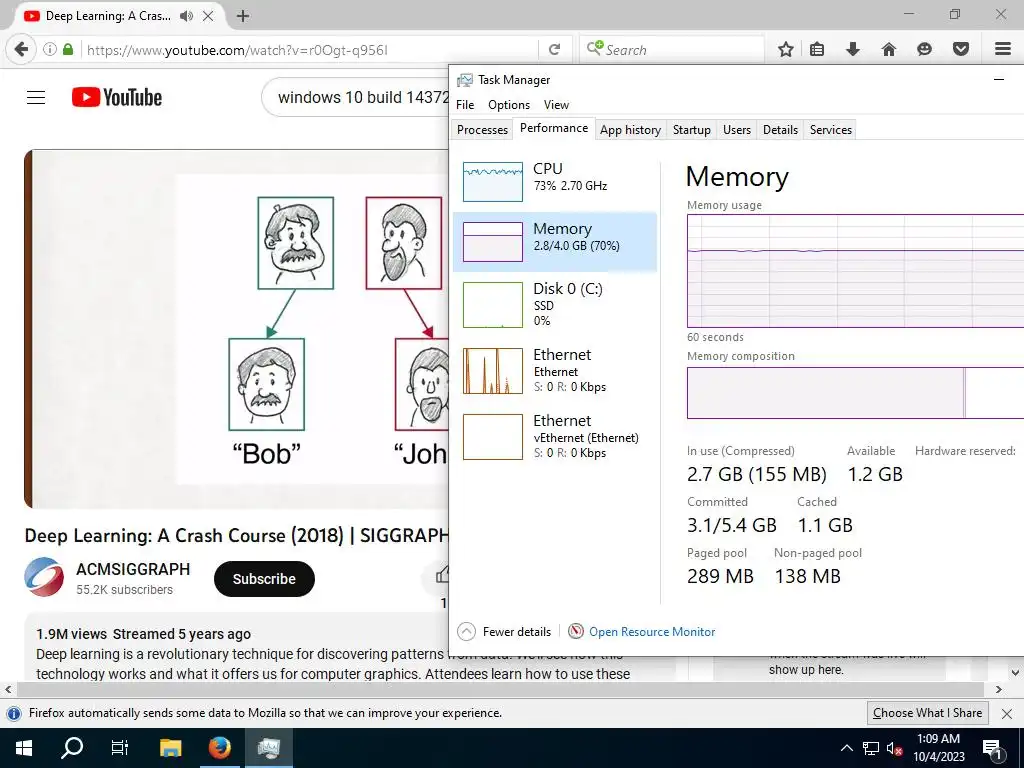Open ACMSIGGRAPH channel avatar
Image resolution: width=1024 pixels, height=768 pixels.
coord(44,577)
